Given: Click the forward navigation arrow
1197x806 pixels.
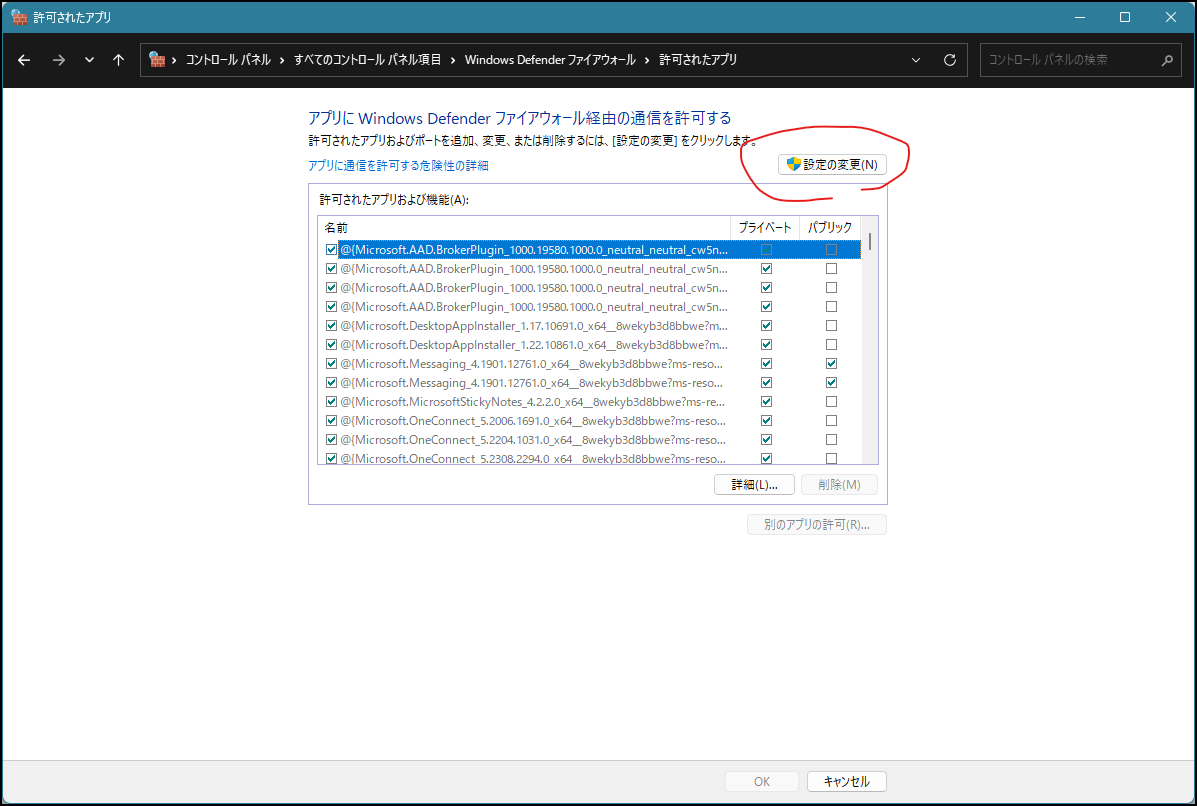Looking at the screenshot, I should pos(58,60).
